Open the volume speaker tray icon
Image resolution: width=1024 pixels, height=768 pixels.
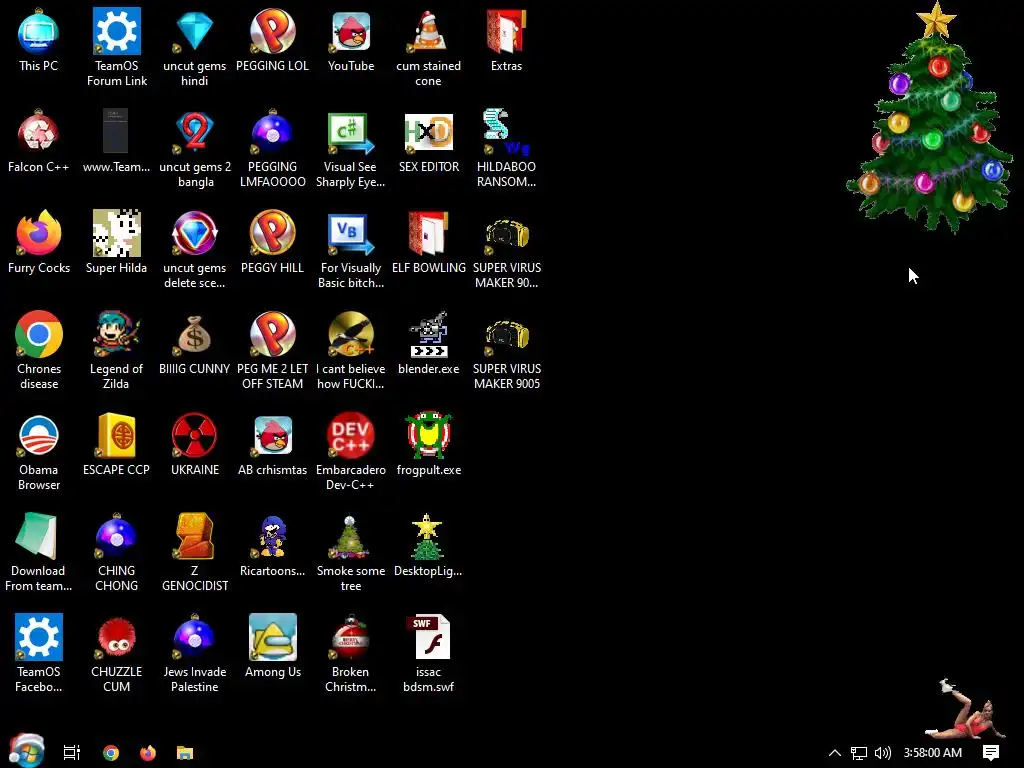pos(883,753)
